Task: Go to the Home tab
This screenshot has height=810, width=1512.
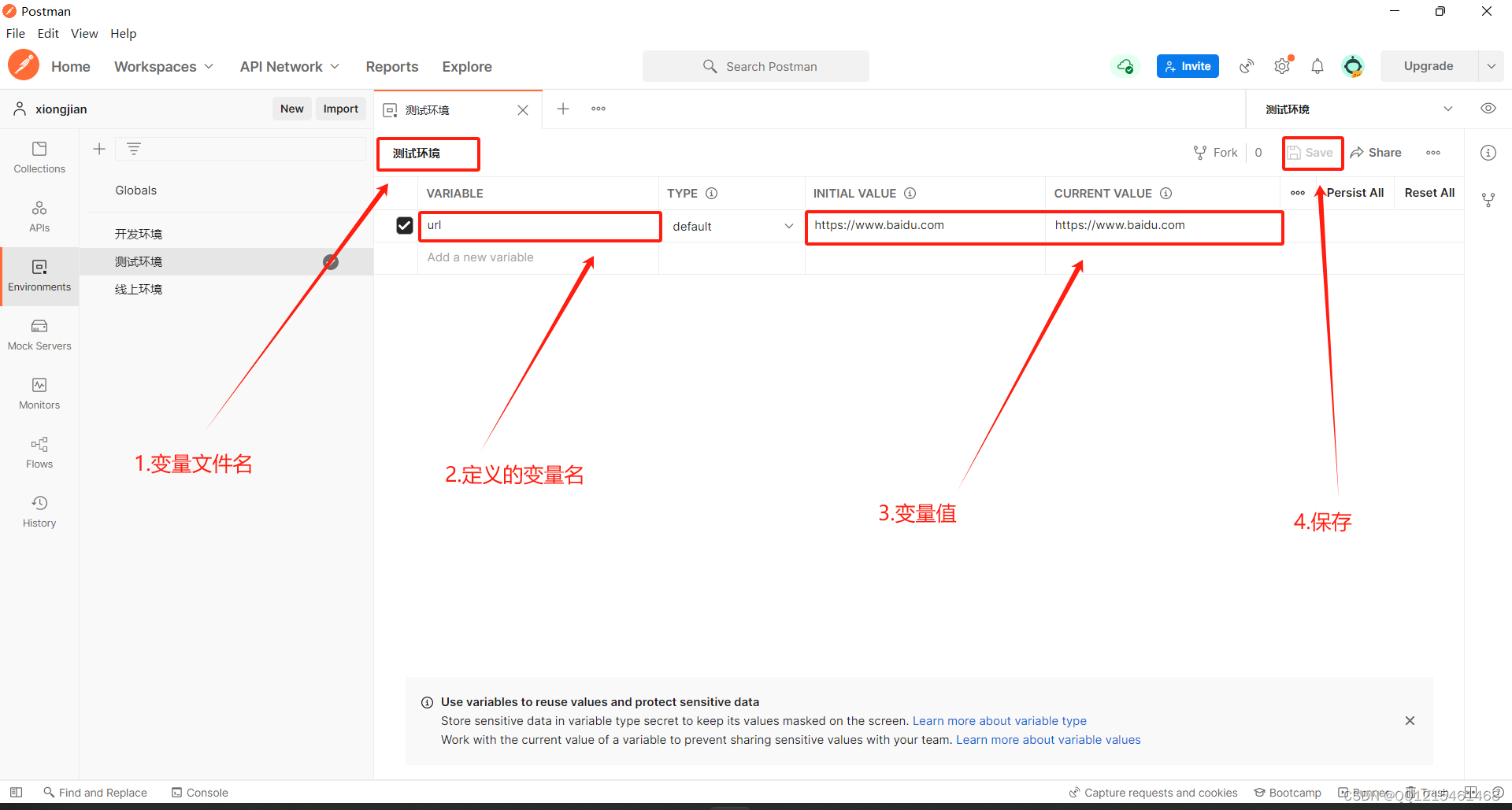Action: tap(71, 67)
